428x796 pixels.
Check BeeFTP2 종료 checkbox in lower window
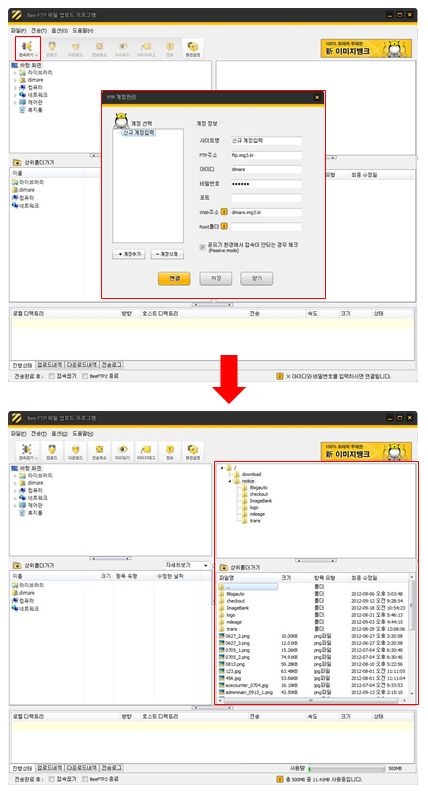85,779
